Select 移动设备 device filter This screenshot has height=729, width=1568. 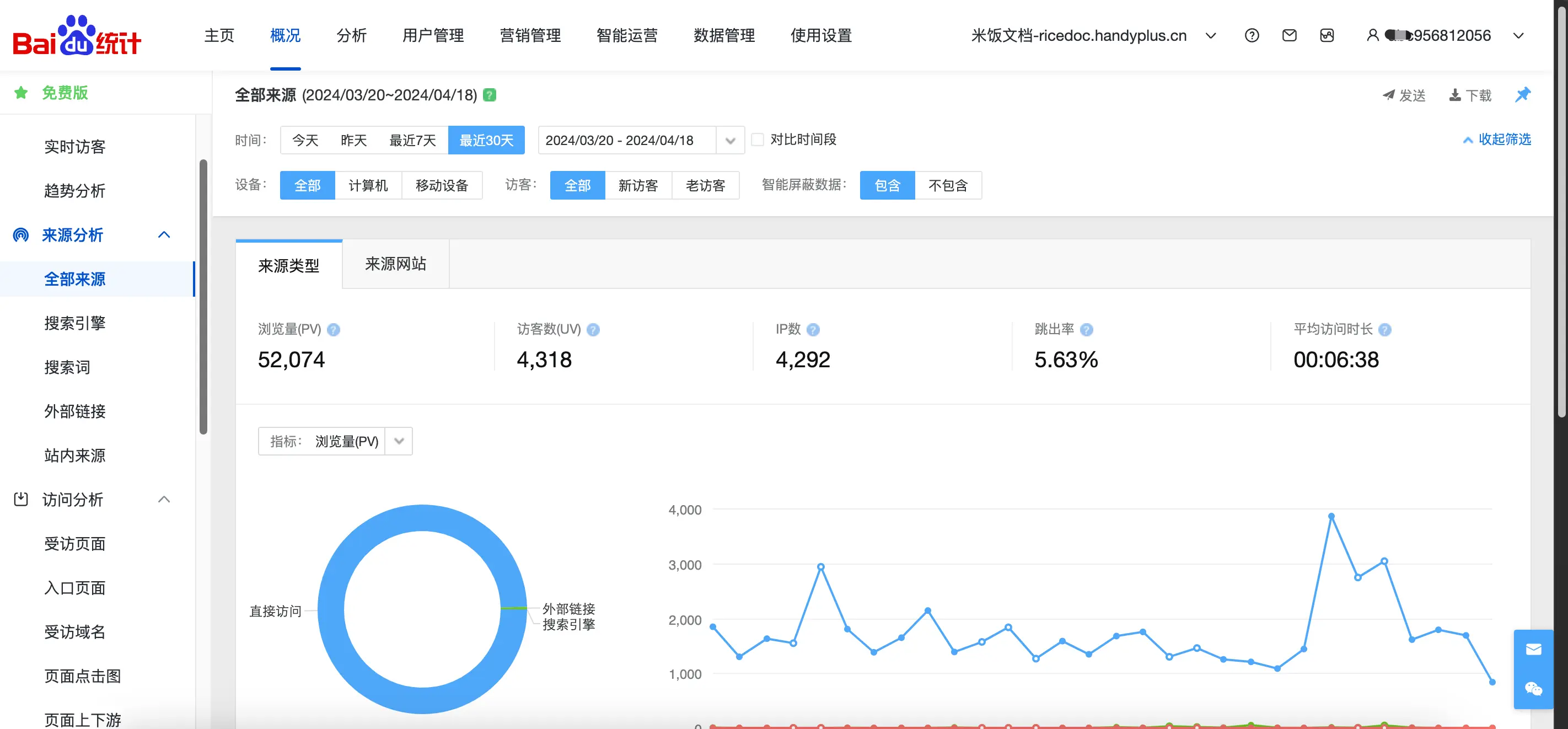(442, 185)
